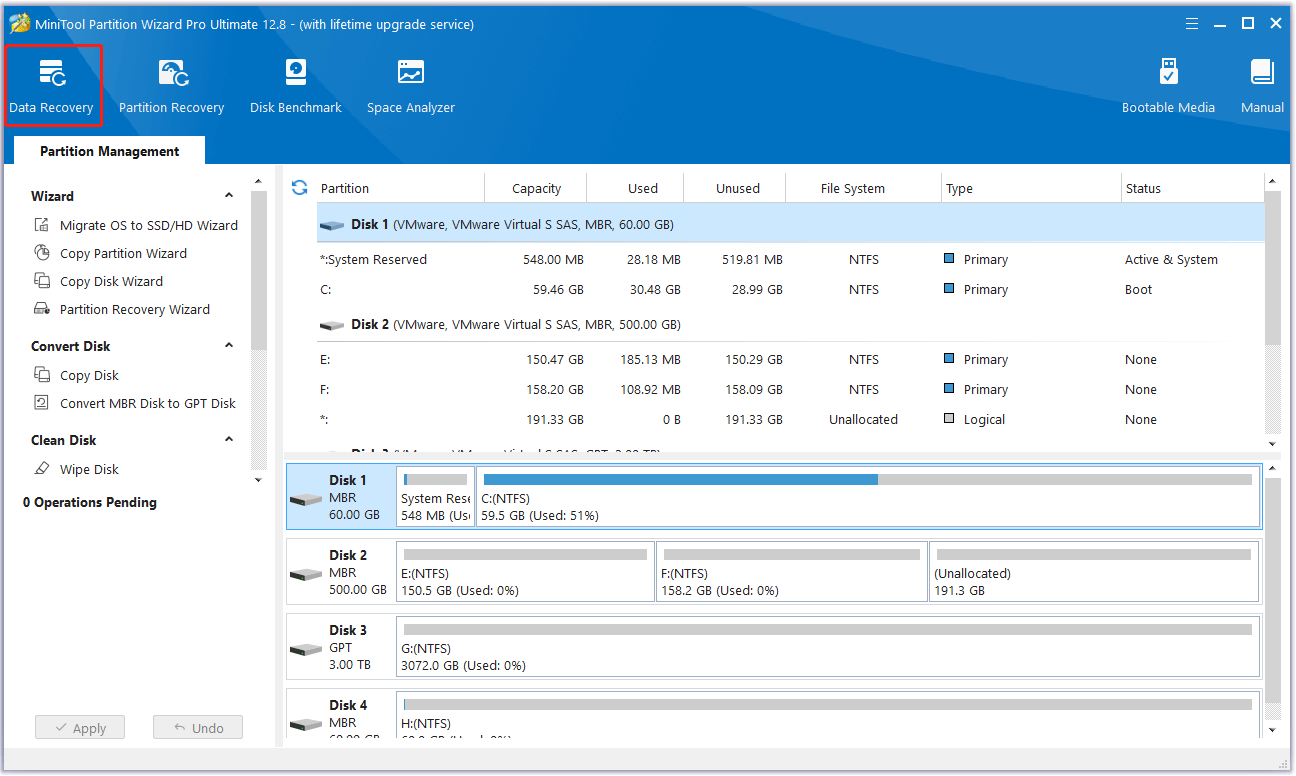
Task: Click the left panel scrollbar down arrow
Action: 258,480
